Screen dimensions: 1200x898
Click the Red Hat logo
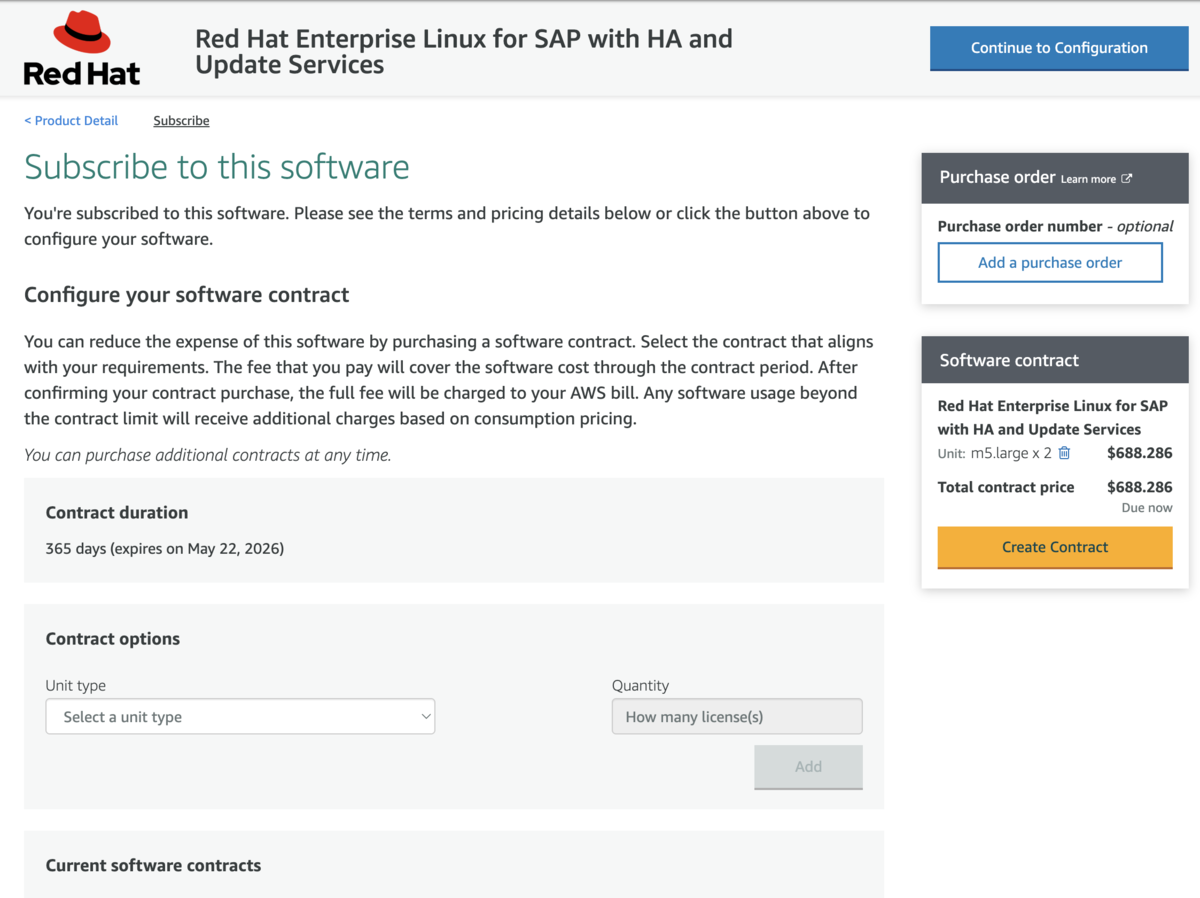point(82,48)
